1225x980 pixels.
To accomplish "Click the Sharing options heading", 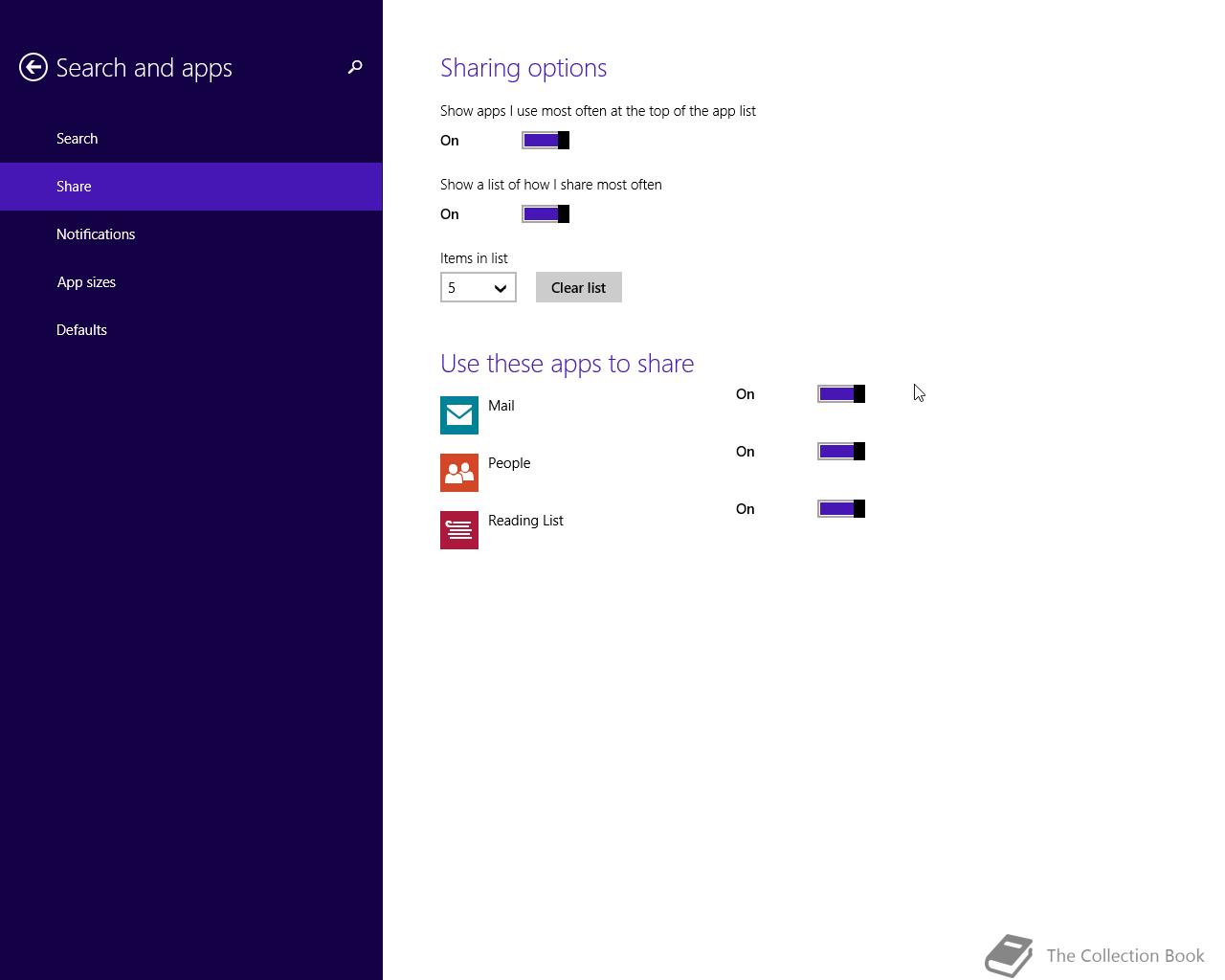I will (523, 68).
